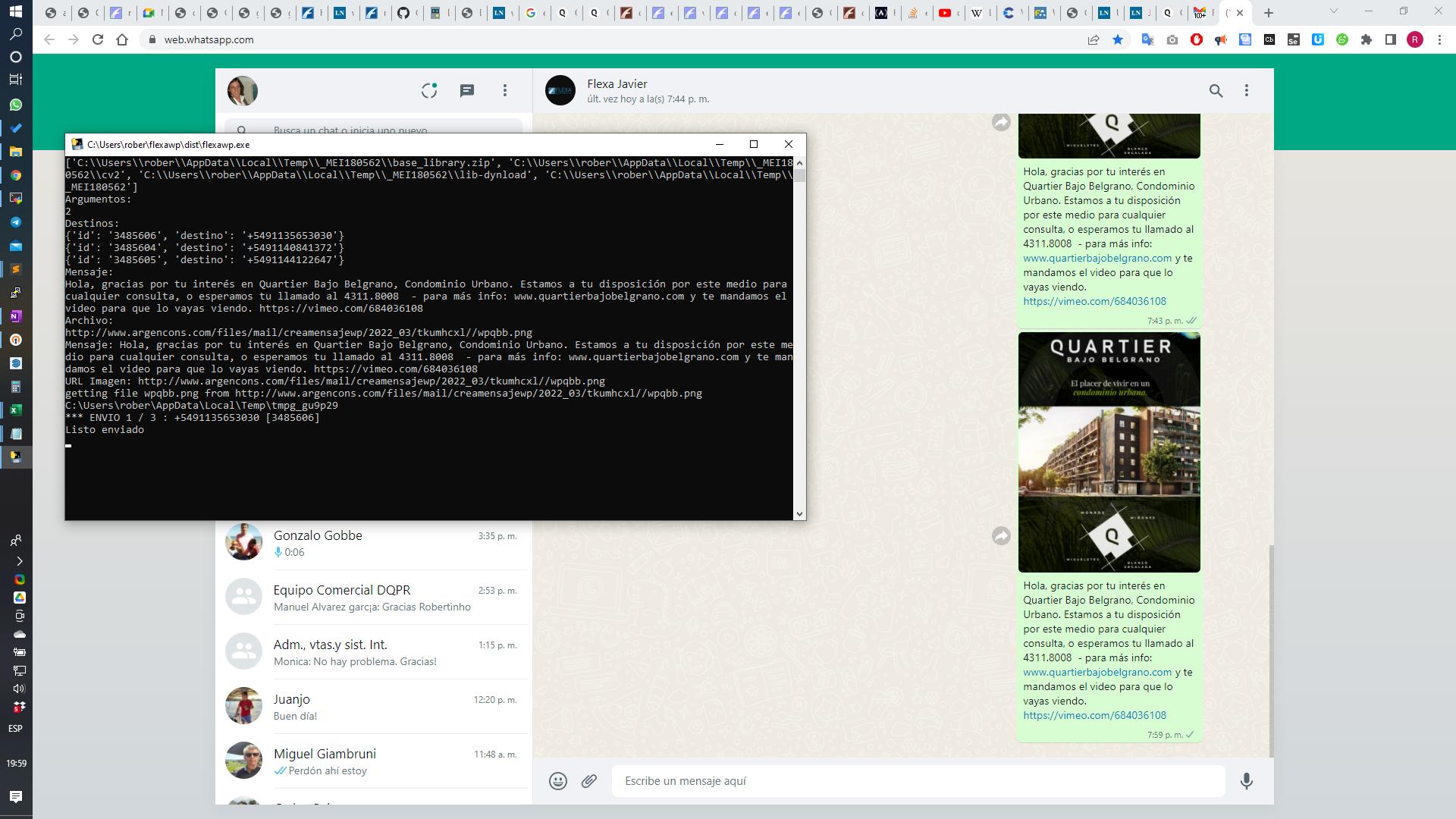
Task: Open a new Chrome tab
Action: [x=1269, y=13]
